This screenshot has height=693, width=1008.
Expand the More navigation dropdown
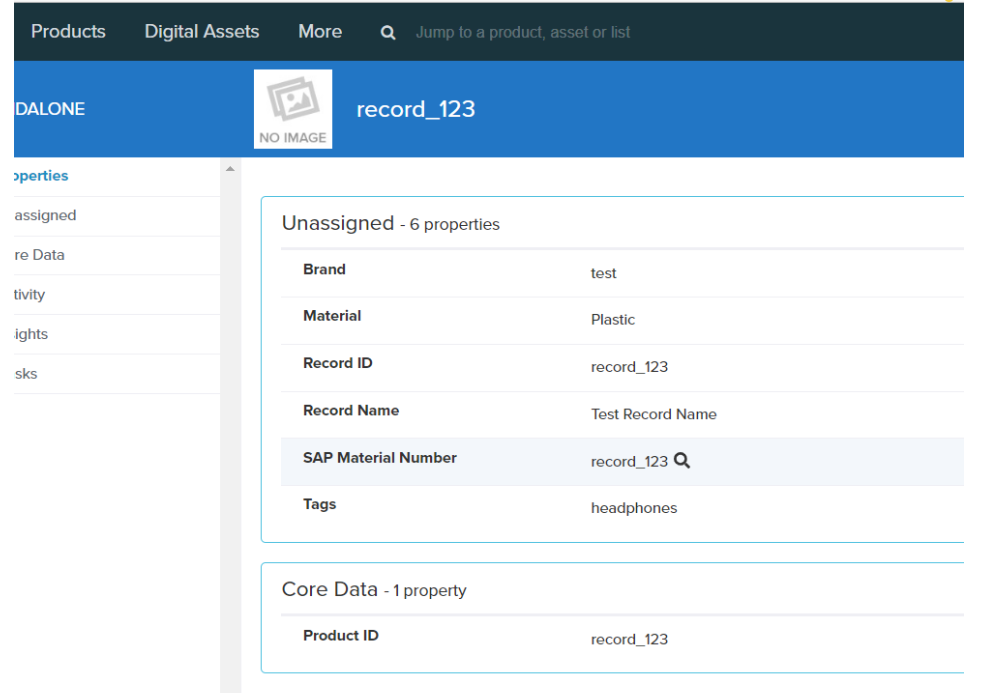coord(320,32)
